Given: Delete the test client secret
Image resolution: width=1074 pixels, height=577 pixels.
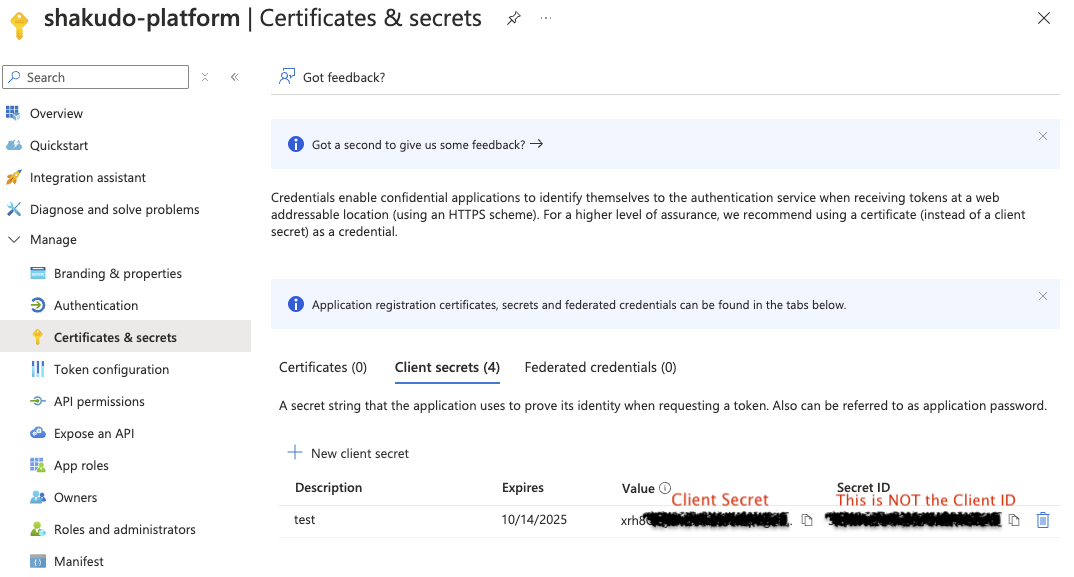Looking at the screenshot, I should (1042, 520).
